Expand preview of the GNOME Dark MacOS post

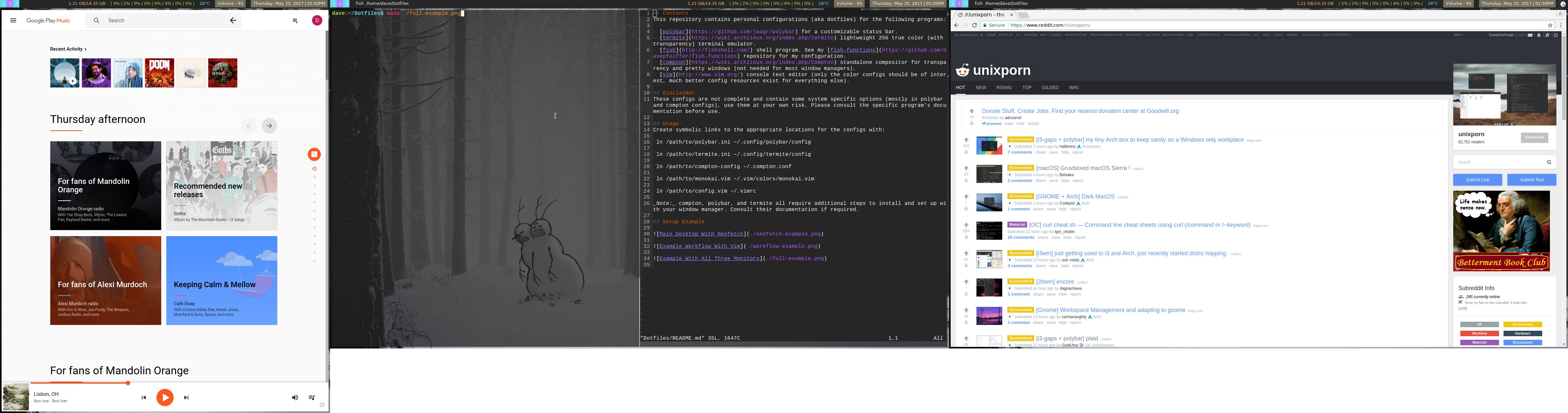tap(1010, 204)
